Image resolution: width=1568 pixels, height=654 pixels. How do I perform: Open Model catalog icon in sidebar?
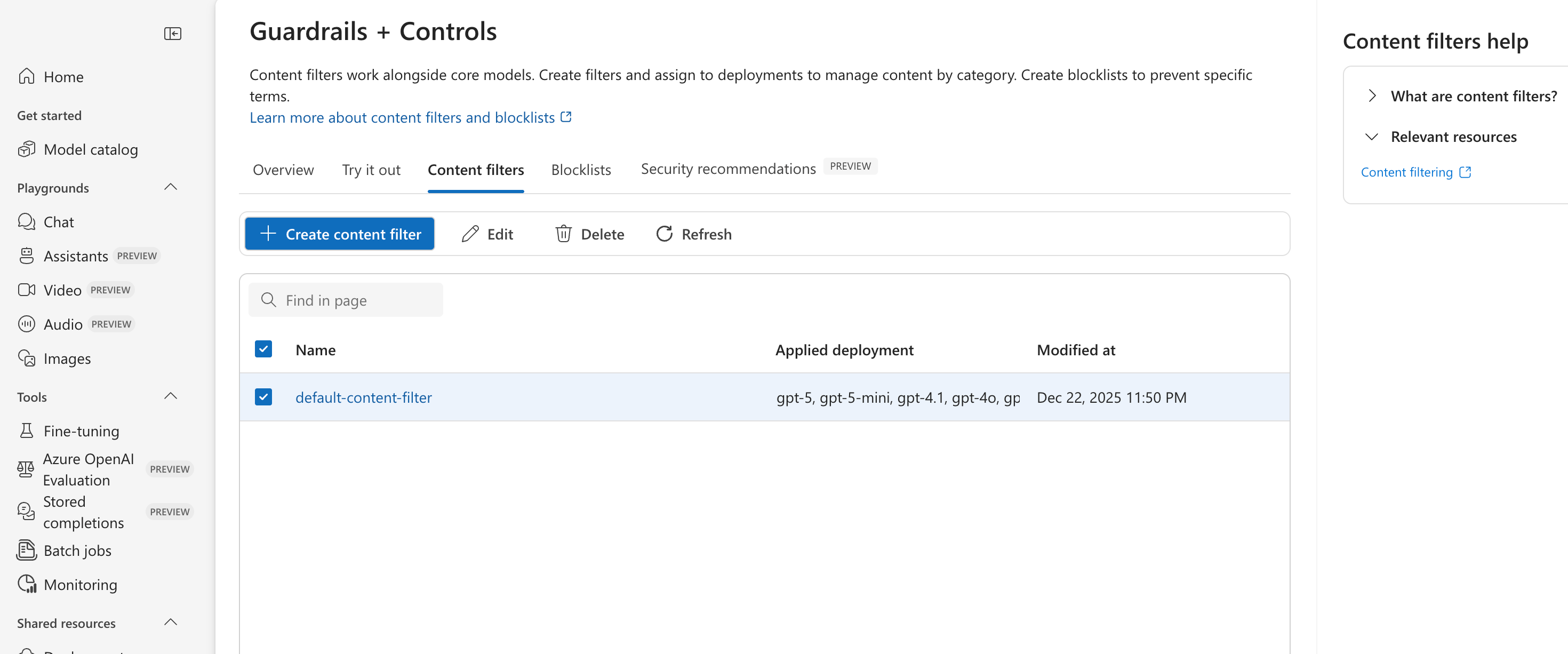point(26,149)
